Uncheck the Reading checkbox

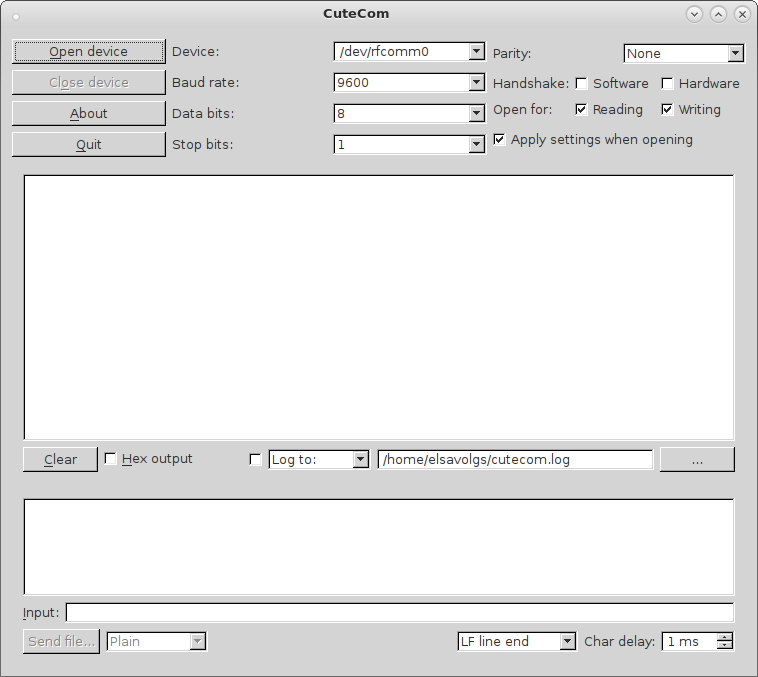(x=582, y=109)
